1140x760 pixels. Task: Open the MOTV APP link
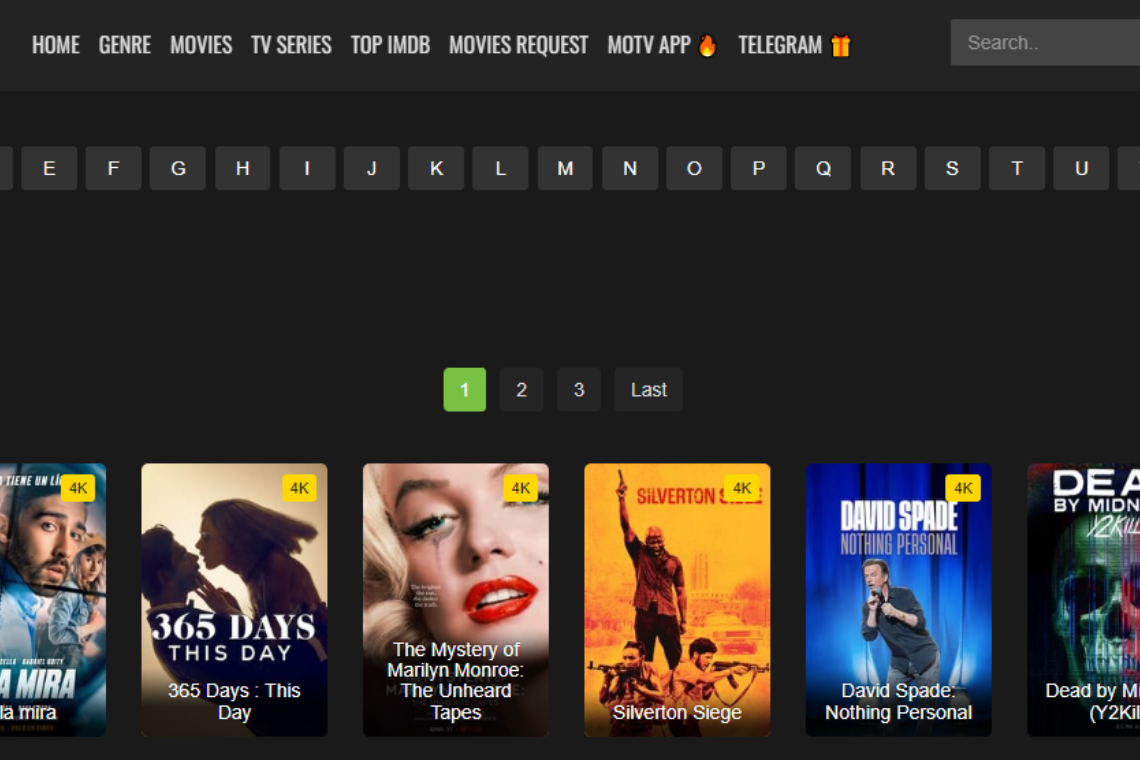tap(649, 45)
